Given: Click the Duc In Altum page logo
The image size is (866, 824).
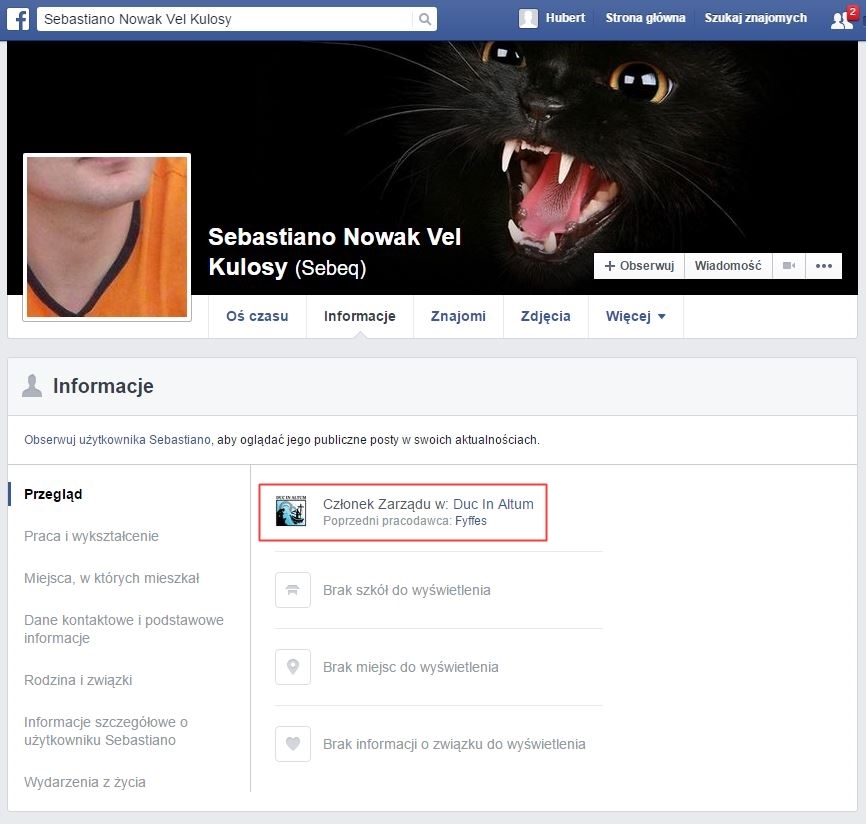Looking at the screenshot, I should 291,512.
